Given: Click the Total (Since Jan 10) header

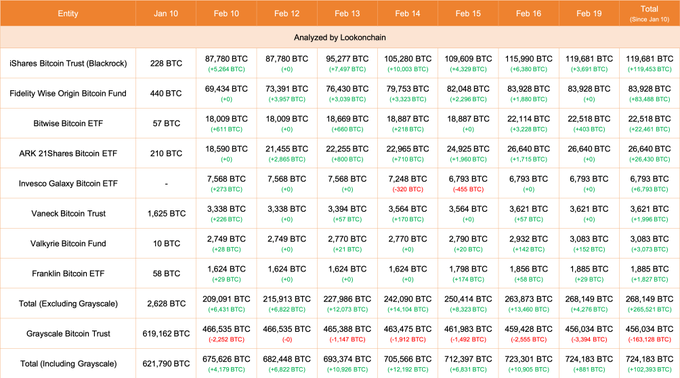Looking at the screenshot, I should [x=649, y=13].
